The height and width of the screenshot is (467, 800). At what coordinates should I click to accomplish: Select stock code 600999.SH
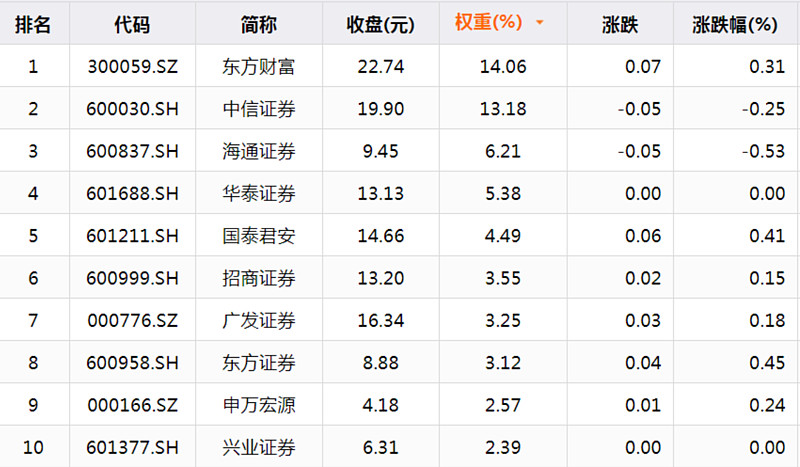coord(133,279)
